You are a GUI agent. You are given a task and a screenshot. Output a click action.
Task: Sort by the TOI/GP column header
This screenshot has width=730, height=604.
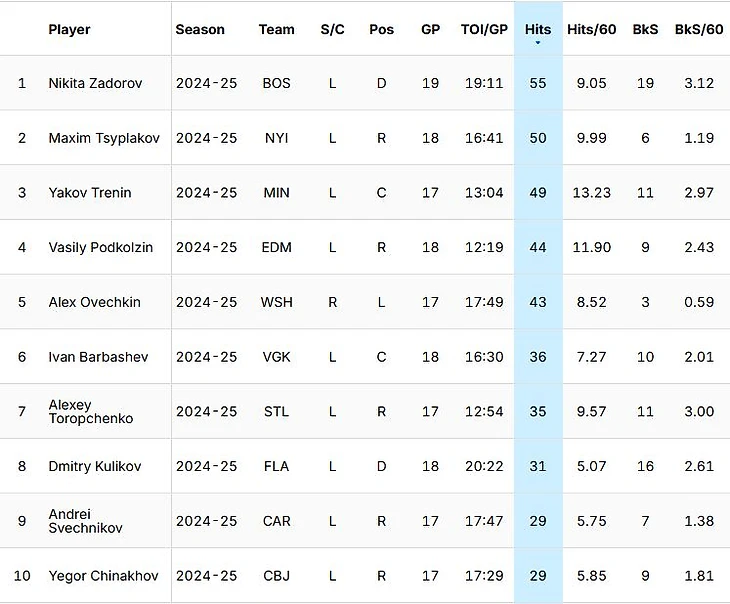[484, 29]
